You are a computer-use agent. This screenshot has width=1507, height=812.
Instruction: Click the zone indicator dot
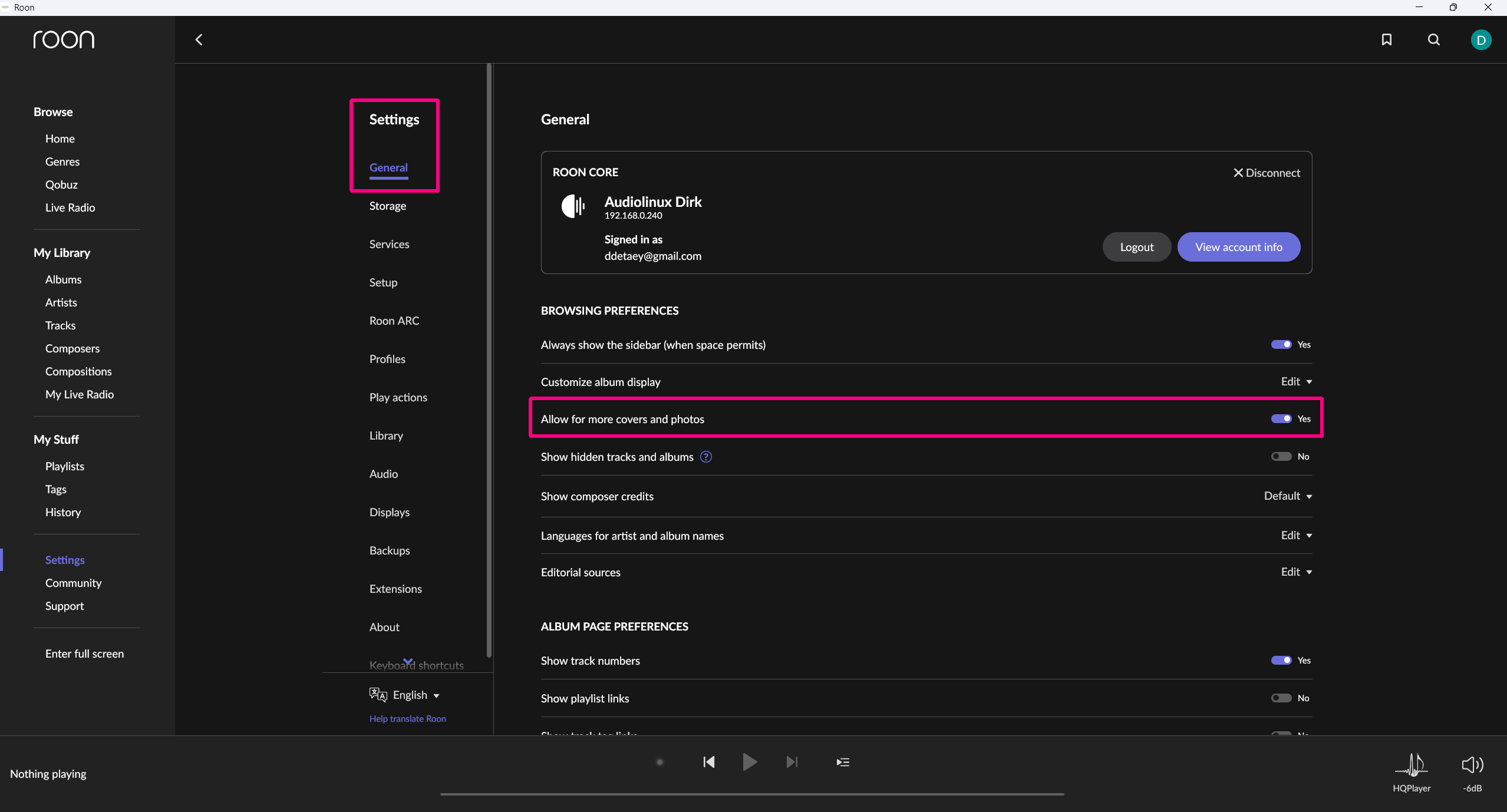659,762
